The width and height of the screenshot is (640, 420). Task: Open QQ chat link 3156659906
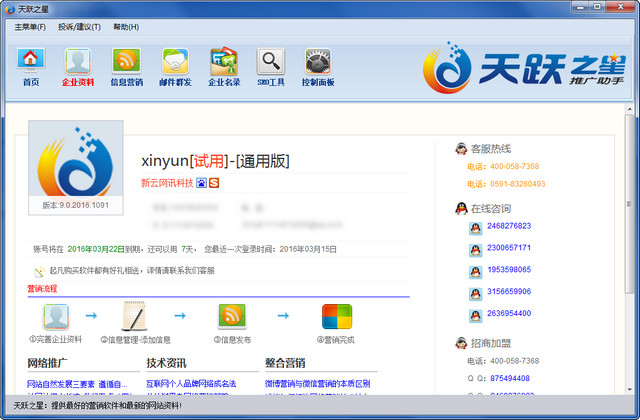pos(509,291)
